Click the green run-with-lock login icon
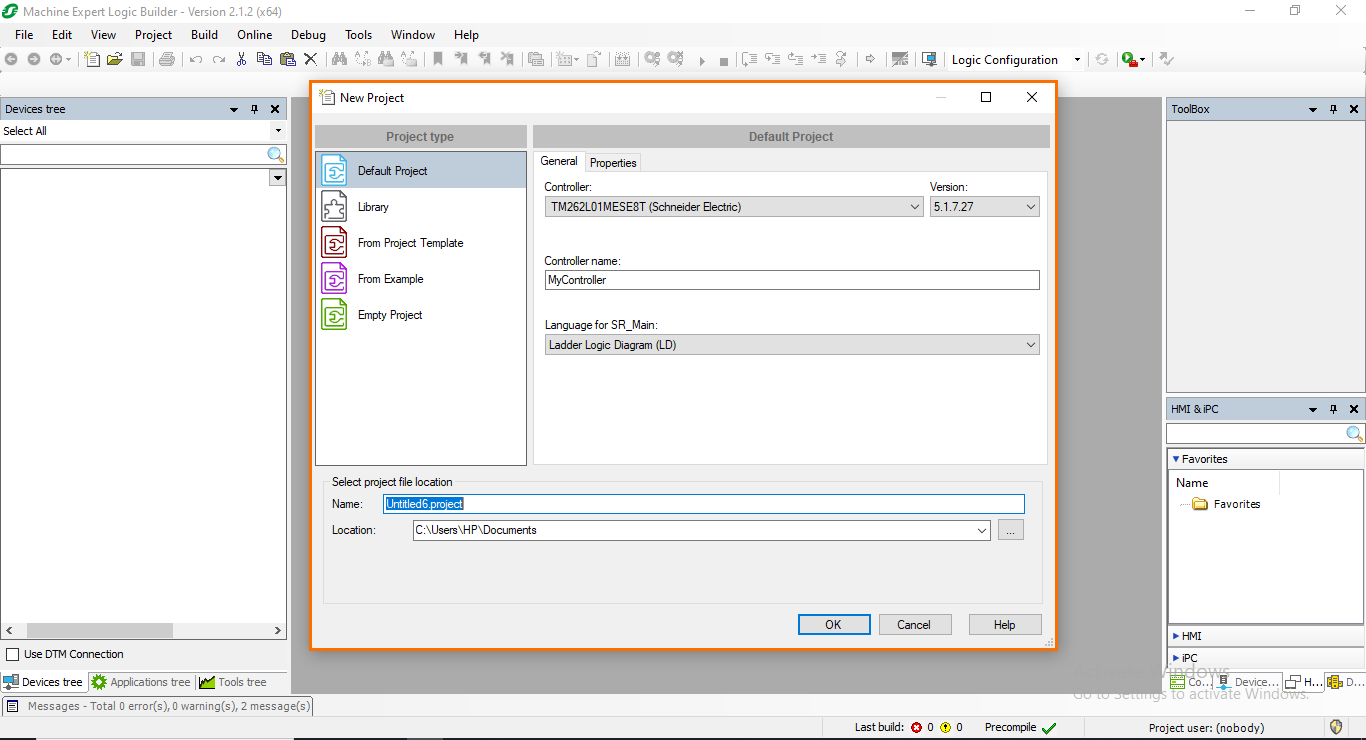 tap(1129, 59)
